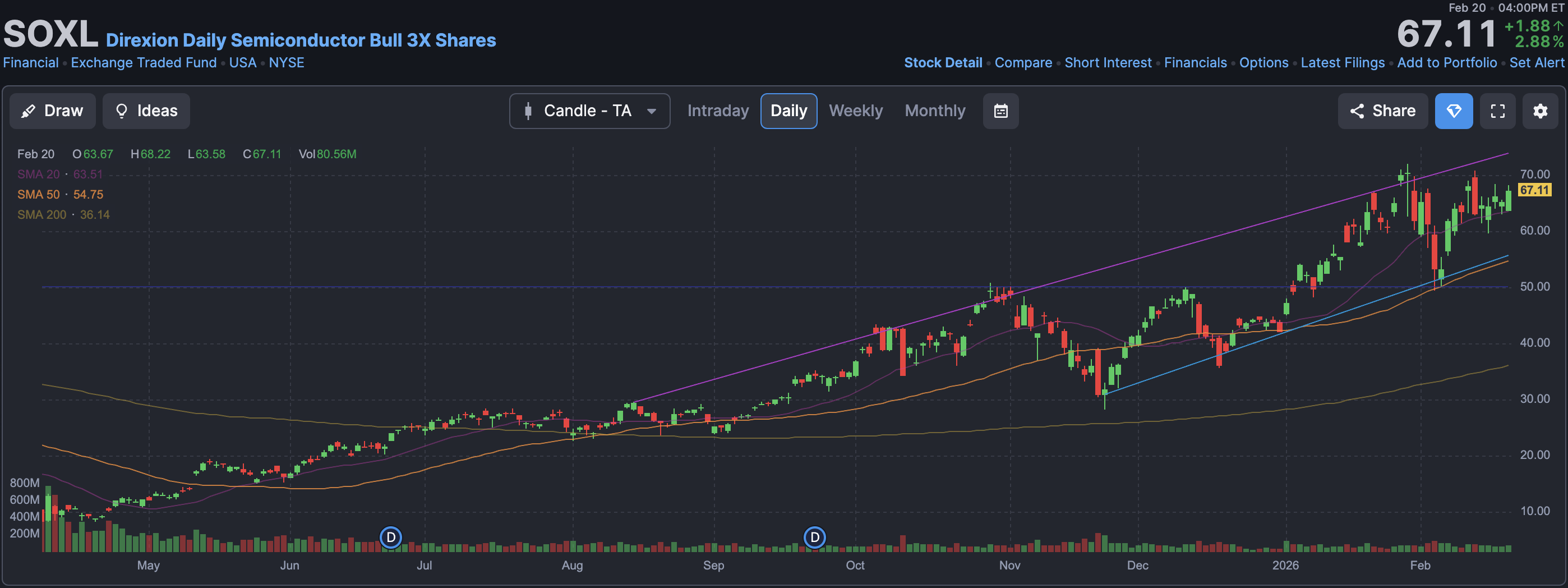Viewport: 1568px width, 588px height.
Task: Click Add to Portfolio
Action: [1447, 63]
